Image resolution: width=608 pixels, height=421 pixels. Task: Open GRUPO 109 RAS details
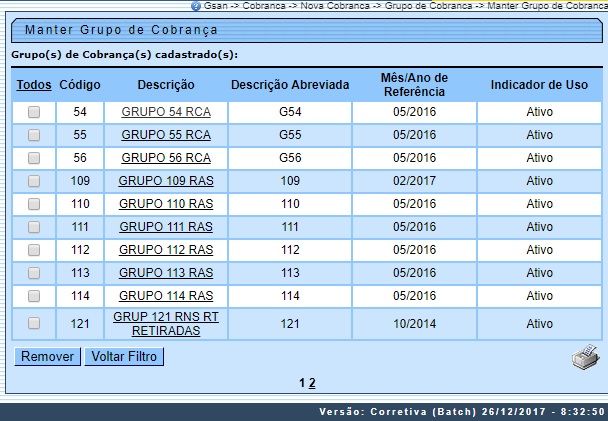click(x=166, y=181)
